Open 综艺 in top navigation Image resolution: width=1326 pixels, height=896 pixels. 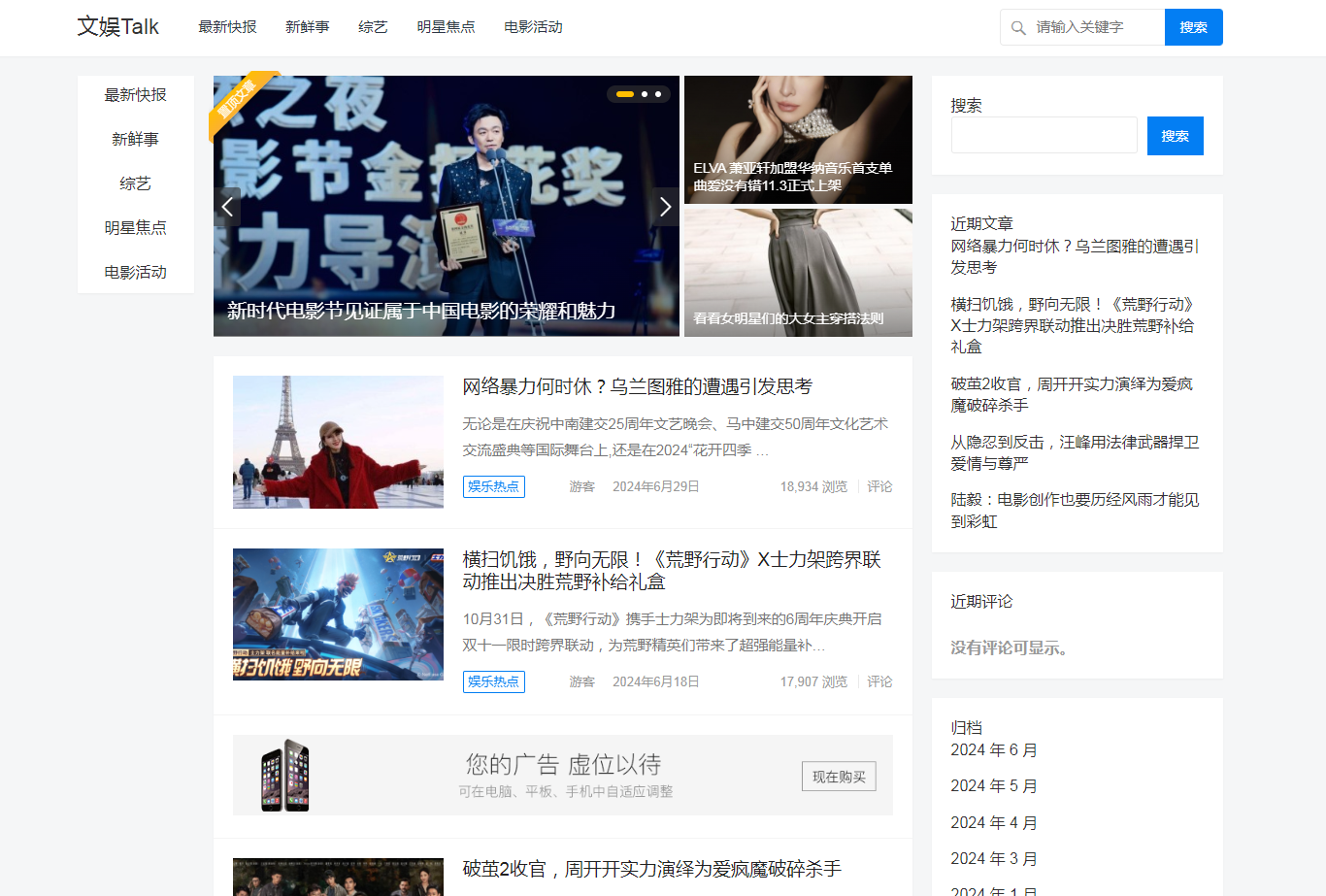point(373,27)
